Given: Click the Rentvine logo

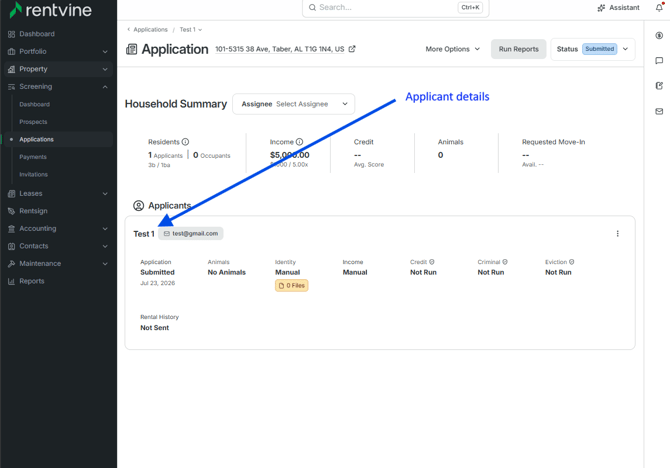Looking at the screenshot, I should 50,9.
